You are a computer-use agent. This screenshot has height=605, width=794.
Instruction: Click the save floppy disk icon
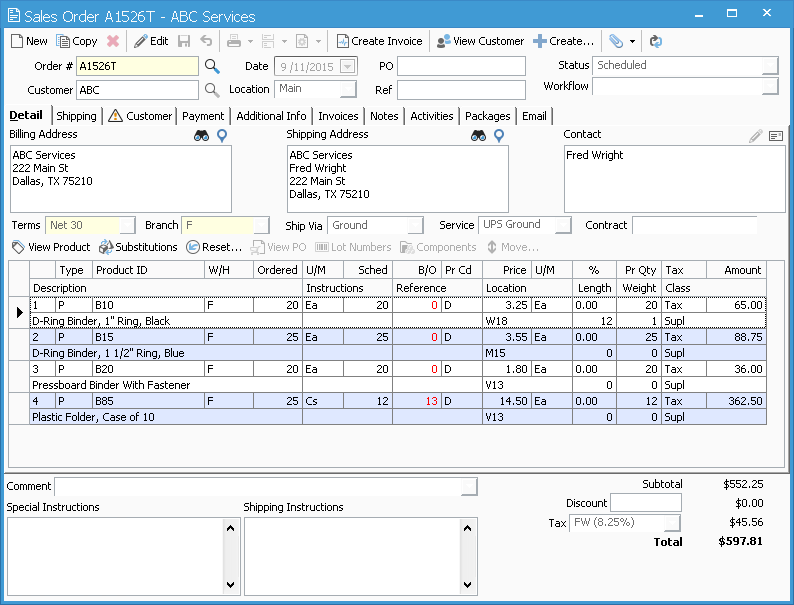[184, 41]
